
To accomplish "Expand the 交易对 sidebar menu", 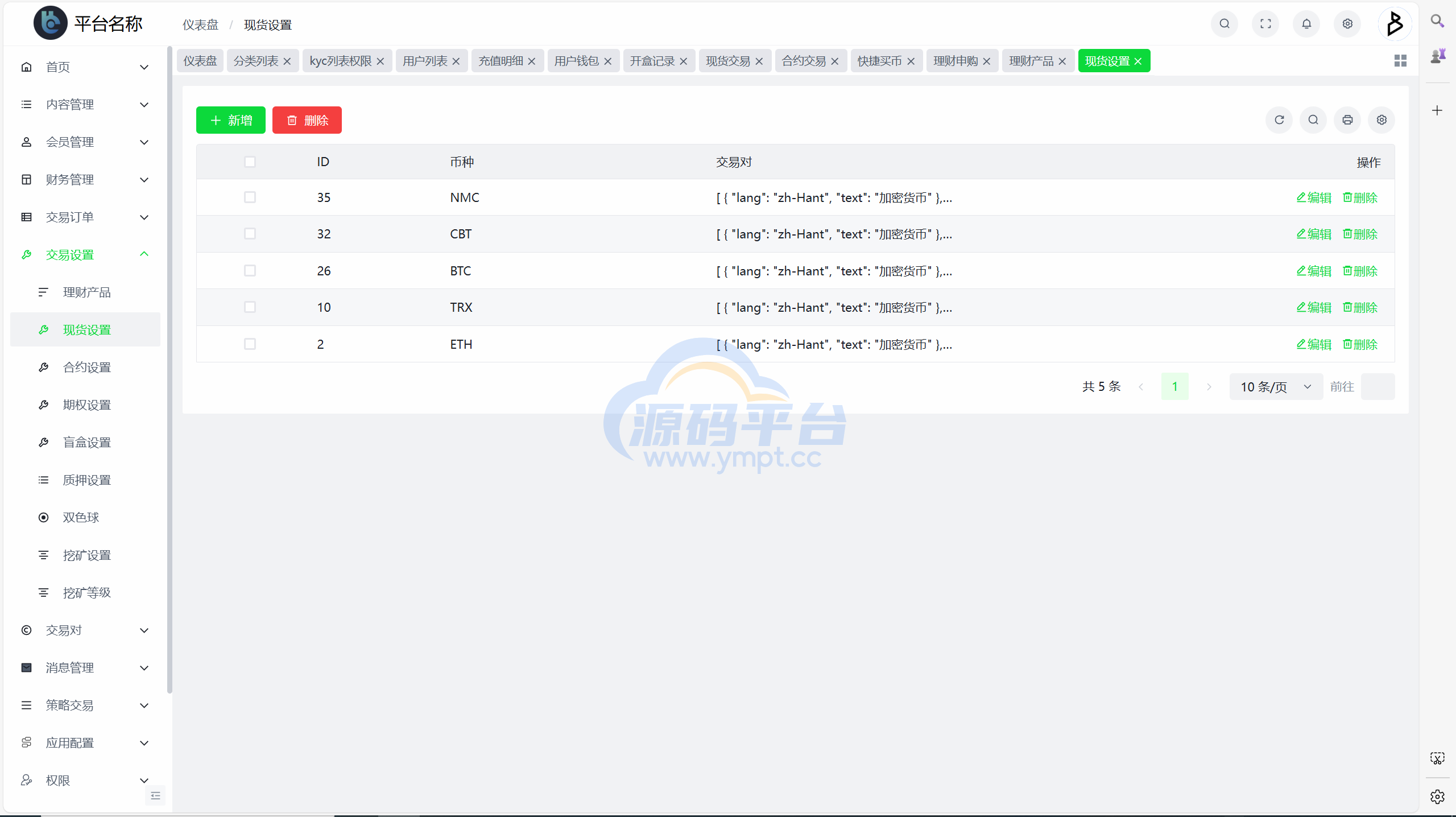I will click(85, 630).
